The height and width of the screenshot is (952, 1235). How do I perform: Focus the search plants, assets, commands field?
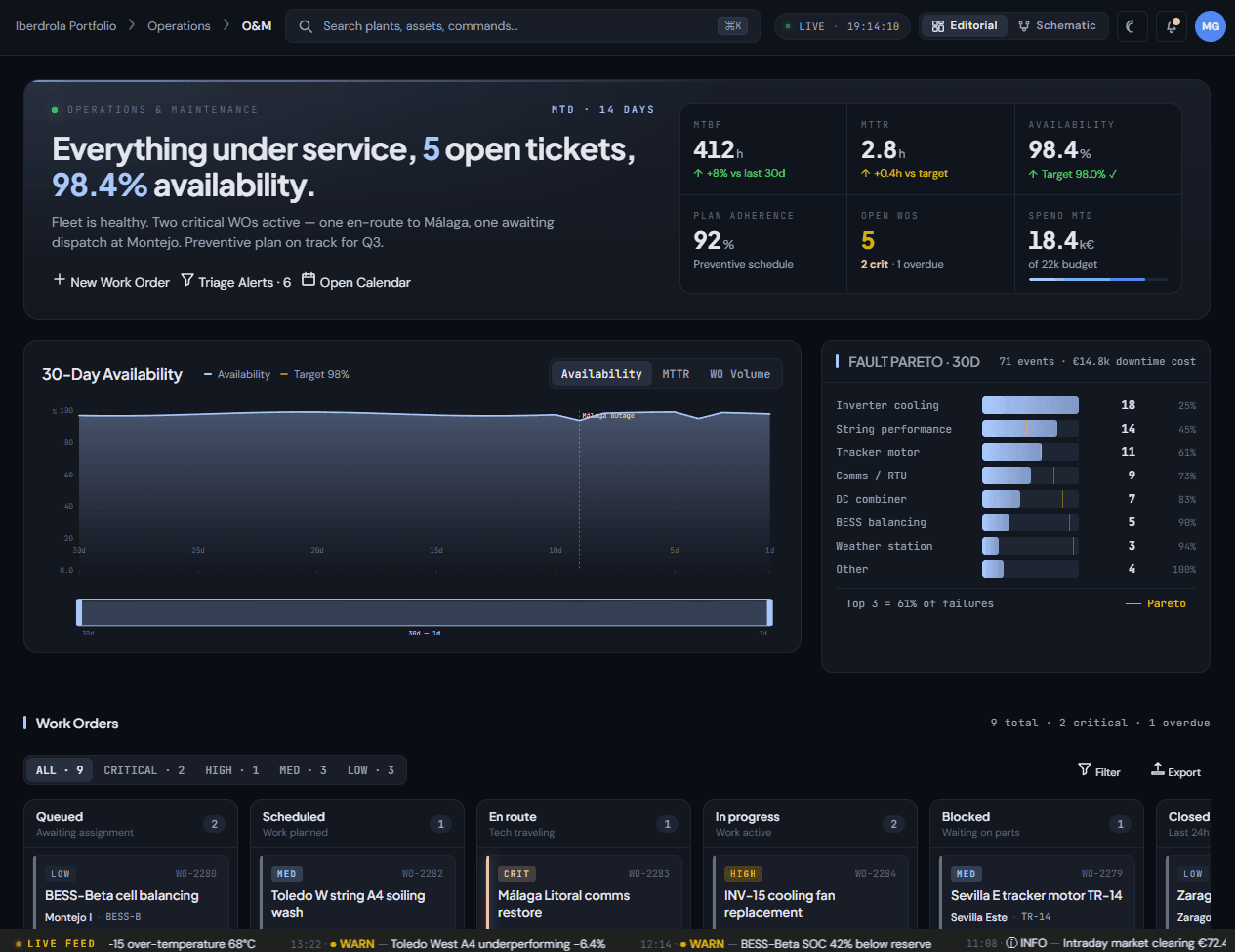[x=522, y=26]
